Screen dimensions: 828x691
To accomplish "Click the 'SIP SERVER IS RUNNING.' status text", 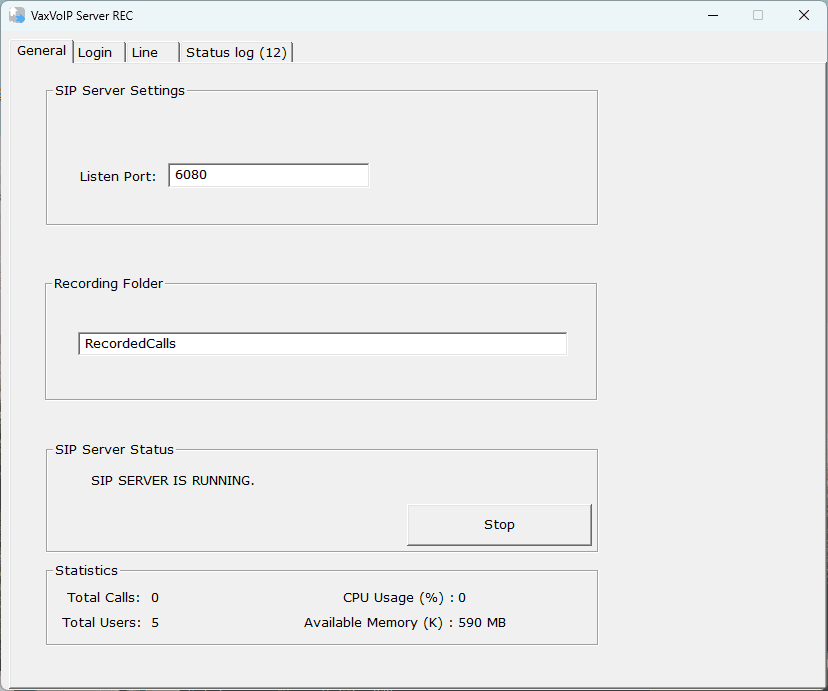I will click(x=173, y=480).
